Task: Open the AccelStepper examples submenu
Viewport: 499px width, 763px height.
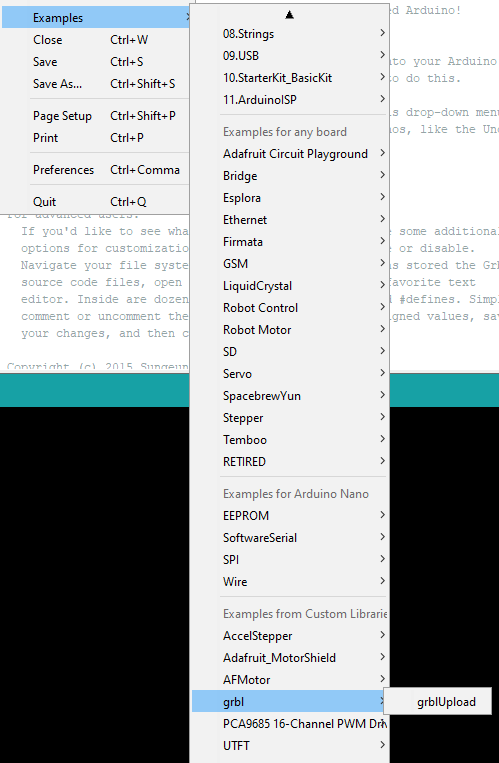Action: coord(290,636)
